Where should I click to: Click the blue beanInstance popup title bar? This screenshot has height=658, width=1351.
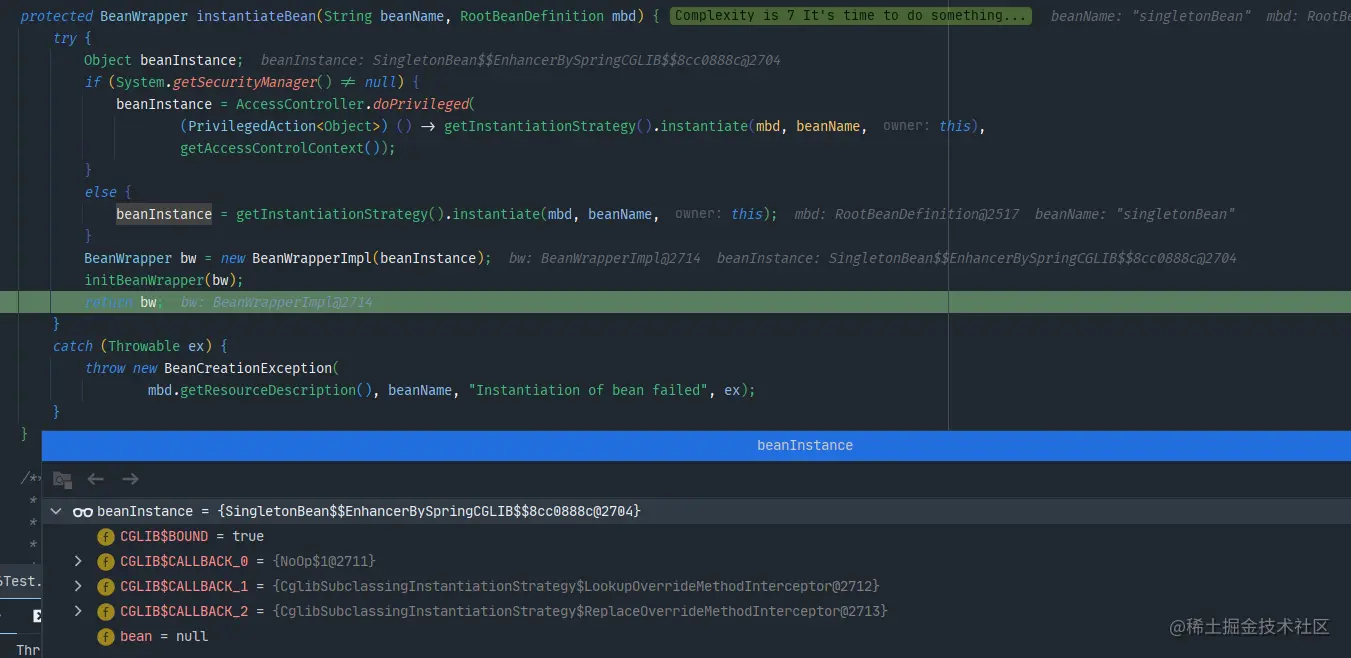(696, 446)
